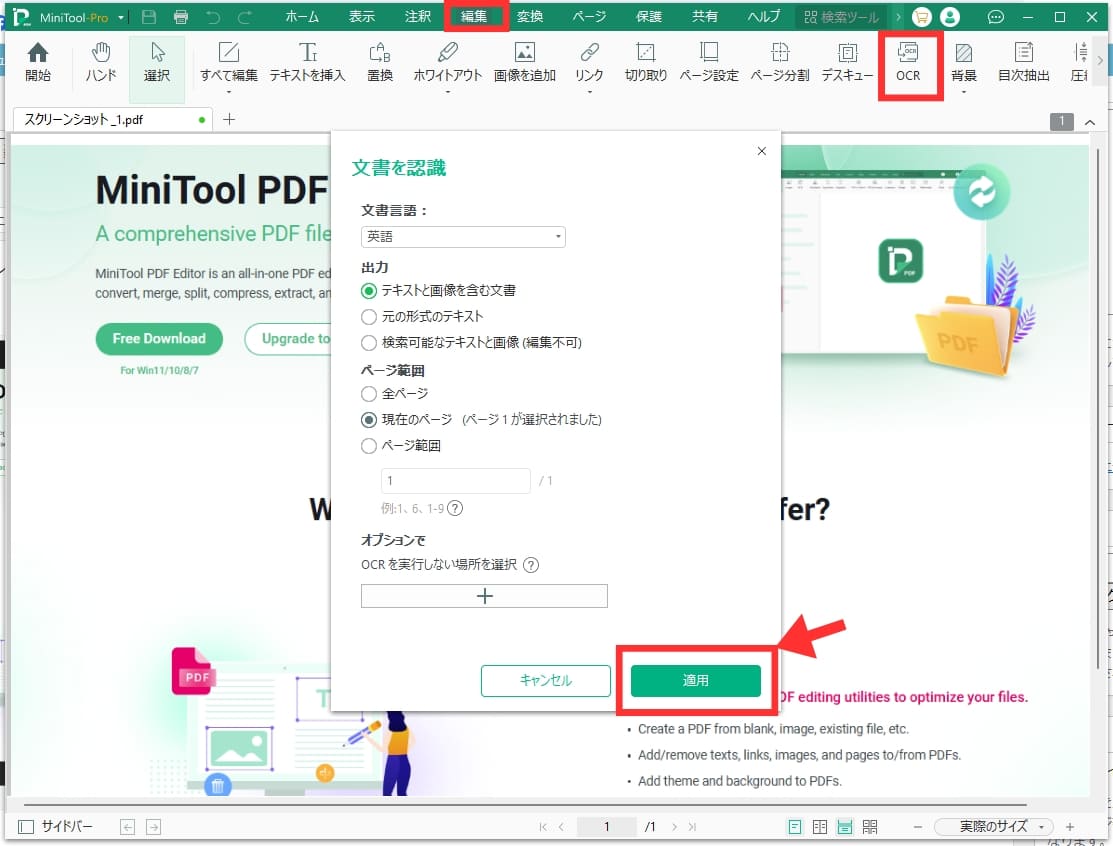Click 目次抽出 table of contents extraction
Screen dimensions: 1113x846
(x=1024, y=62)
